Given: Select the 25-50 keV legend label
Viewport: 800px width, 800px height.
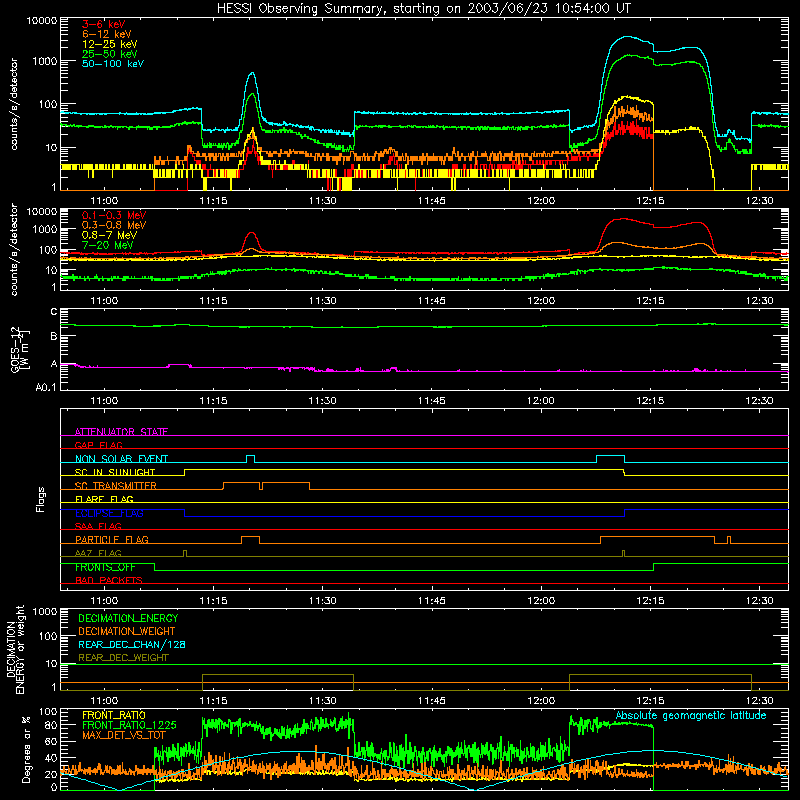Looking at the screenshot, I should 110,54.
